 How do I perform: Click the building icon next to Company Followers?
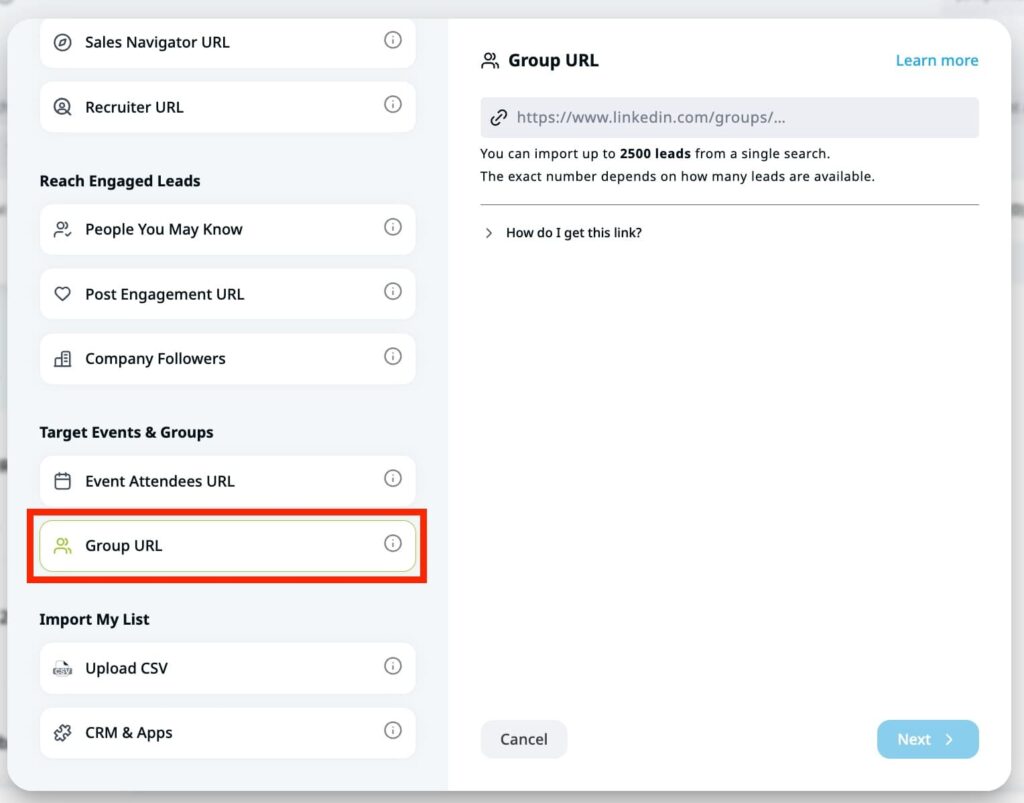point(62,358)
